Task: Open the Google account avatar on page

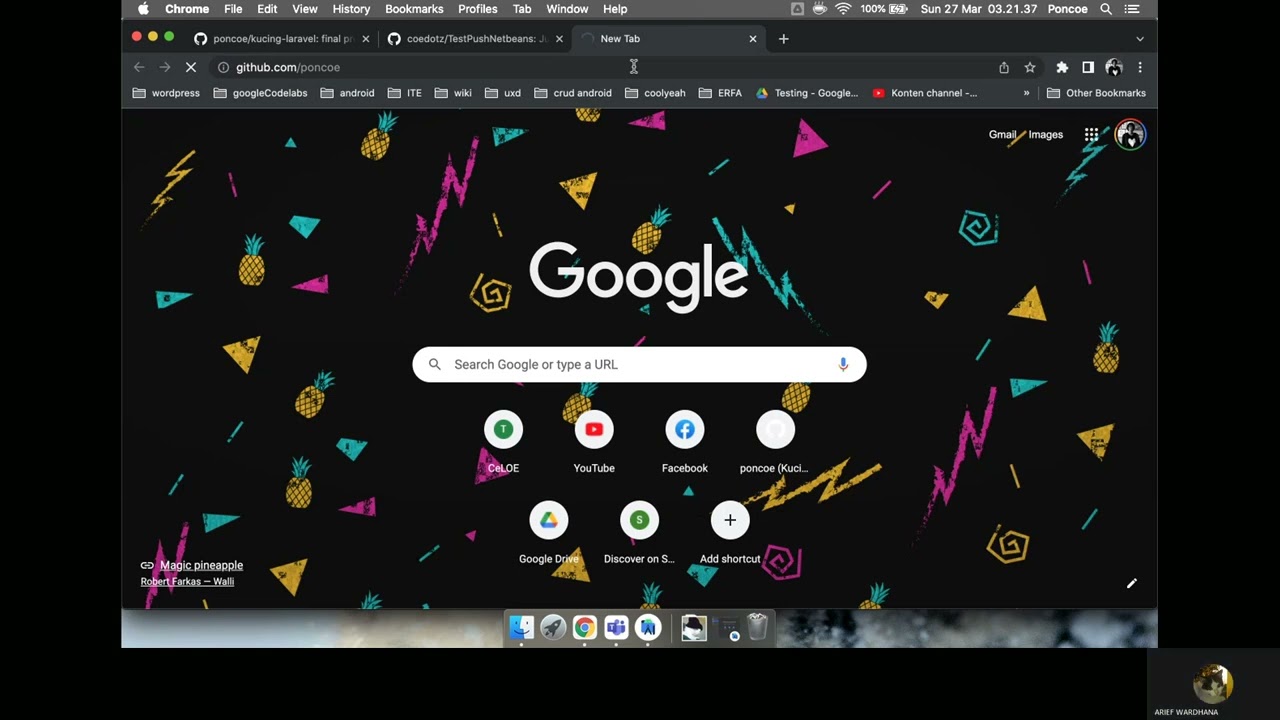Action: [1130, 135]
